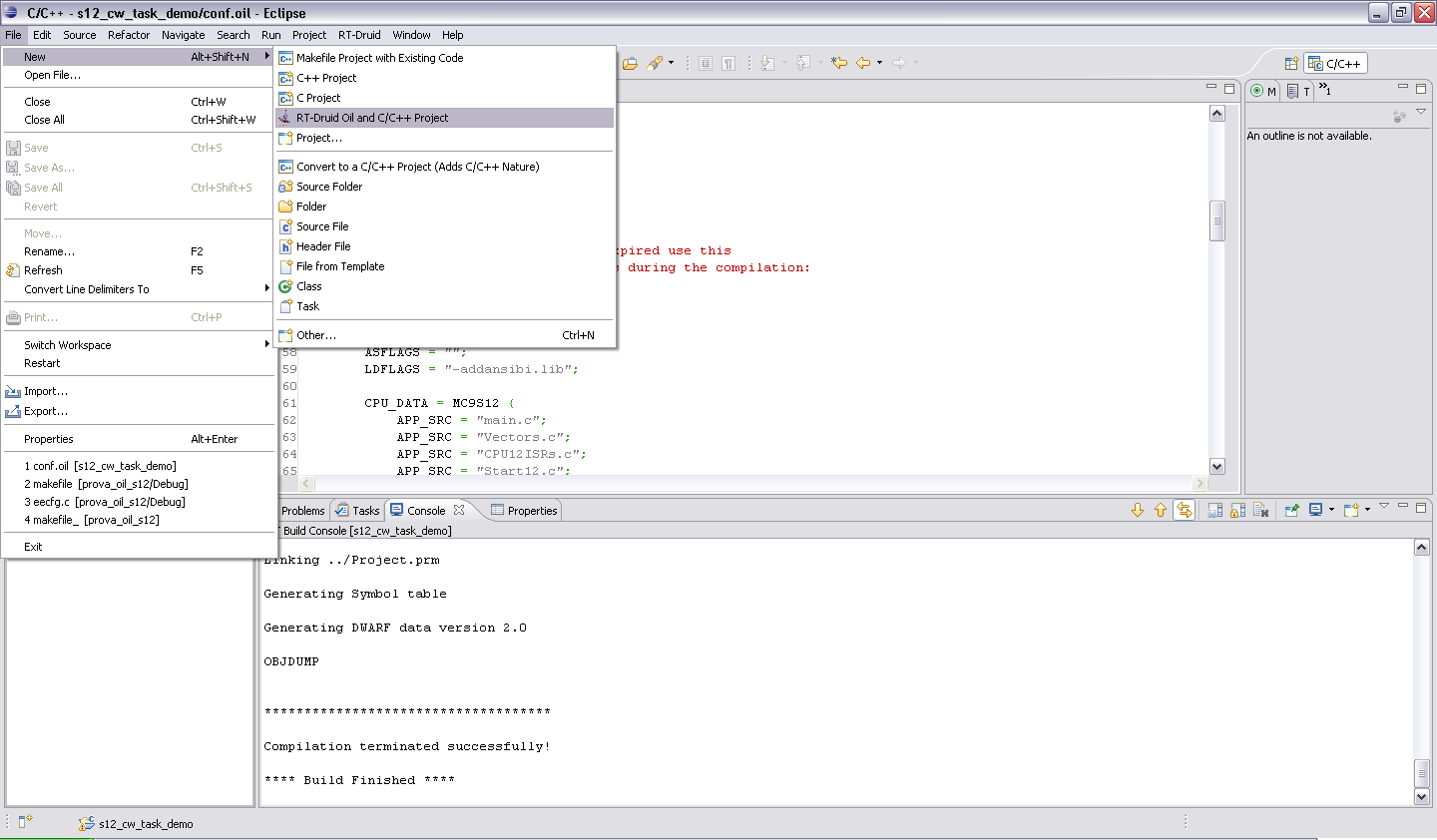
Task: Click Exit in File menu
Action: [139, 547]
